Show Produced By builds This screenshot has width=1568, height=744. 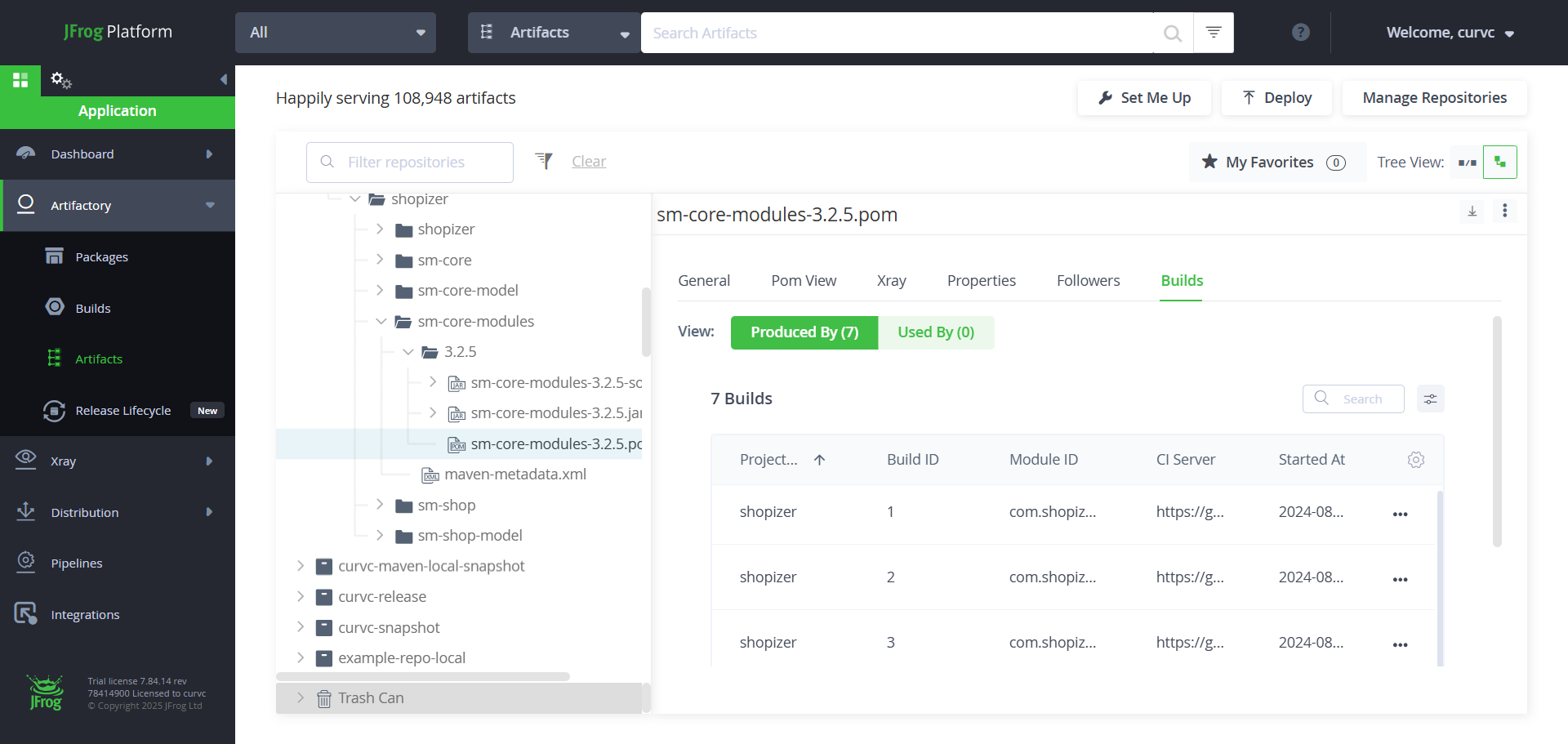click(804, 332)
